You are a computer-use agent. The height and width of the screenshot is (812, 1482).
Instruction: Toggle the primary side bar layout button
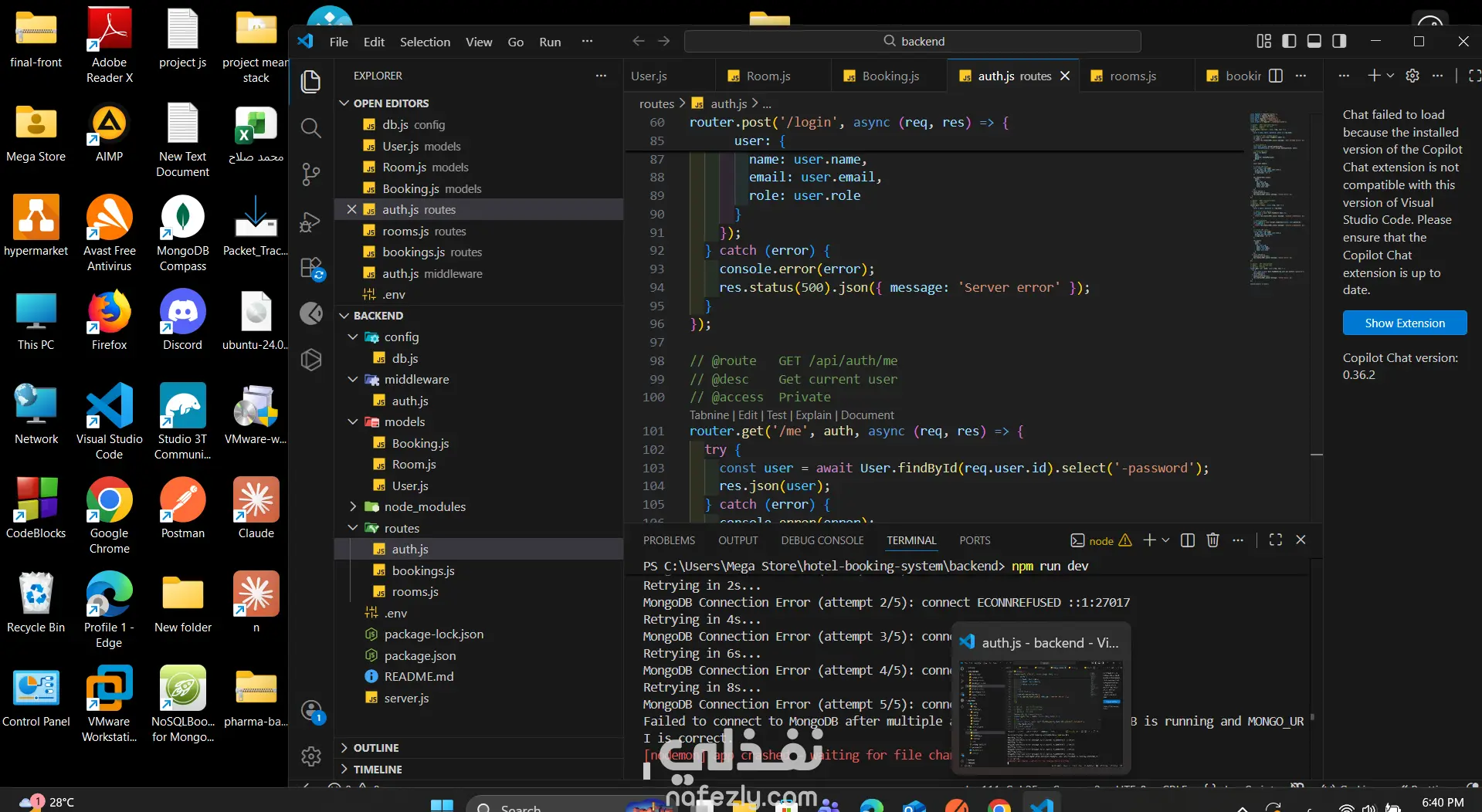pos(1289,41)
